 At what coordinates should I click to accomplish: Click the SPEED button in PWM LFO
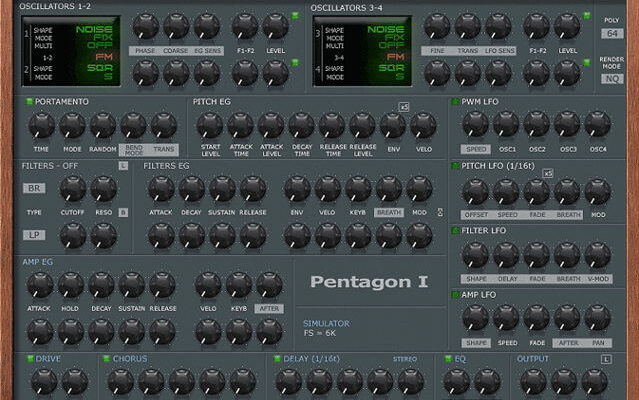point(475,150)
